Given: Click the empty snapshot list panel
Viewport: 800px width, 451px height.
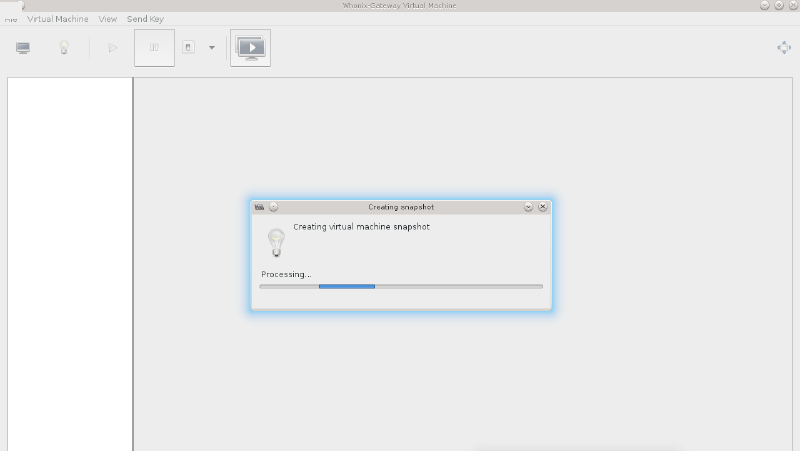Looking at the screenshot, I should [70, 260].
